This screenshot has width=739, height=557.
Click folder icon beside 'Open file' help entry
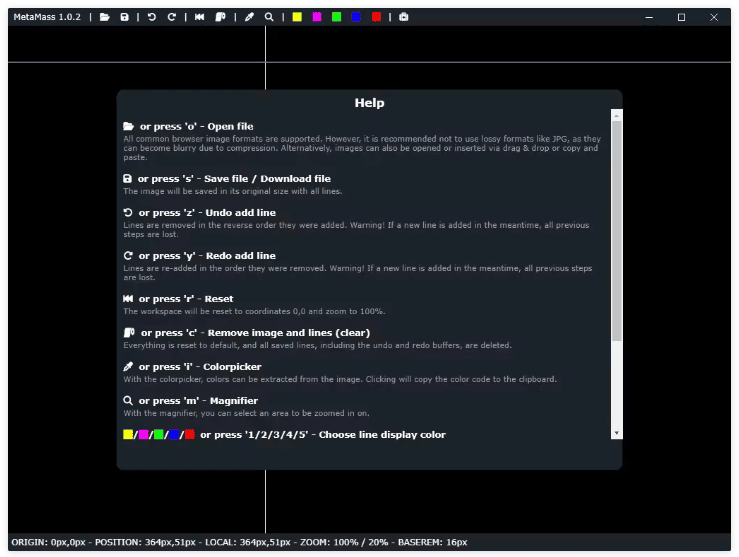[x=128, y=126]
